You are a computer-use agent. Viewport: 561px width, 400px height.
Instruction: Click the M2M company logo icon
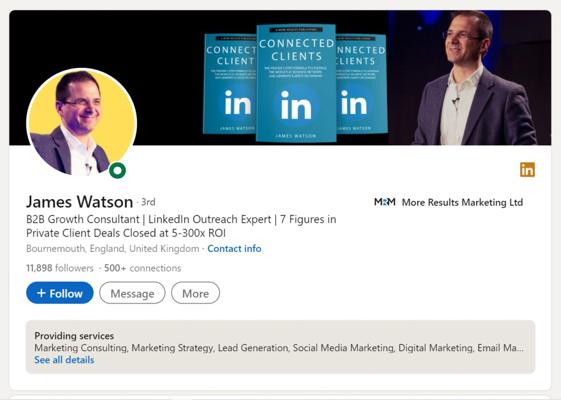pyautogui.click(x=385, y=202)
